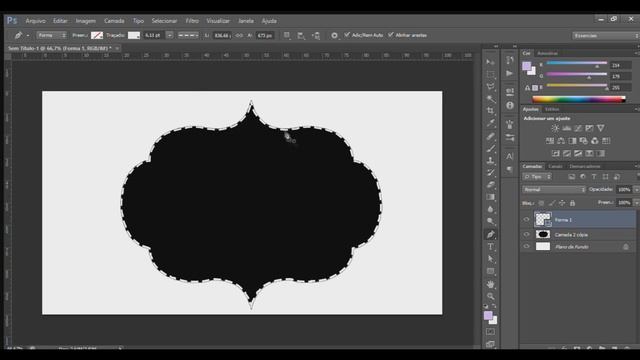Open the Traçado stroke color swatch

134,36
